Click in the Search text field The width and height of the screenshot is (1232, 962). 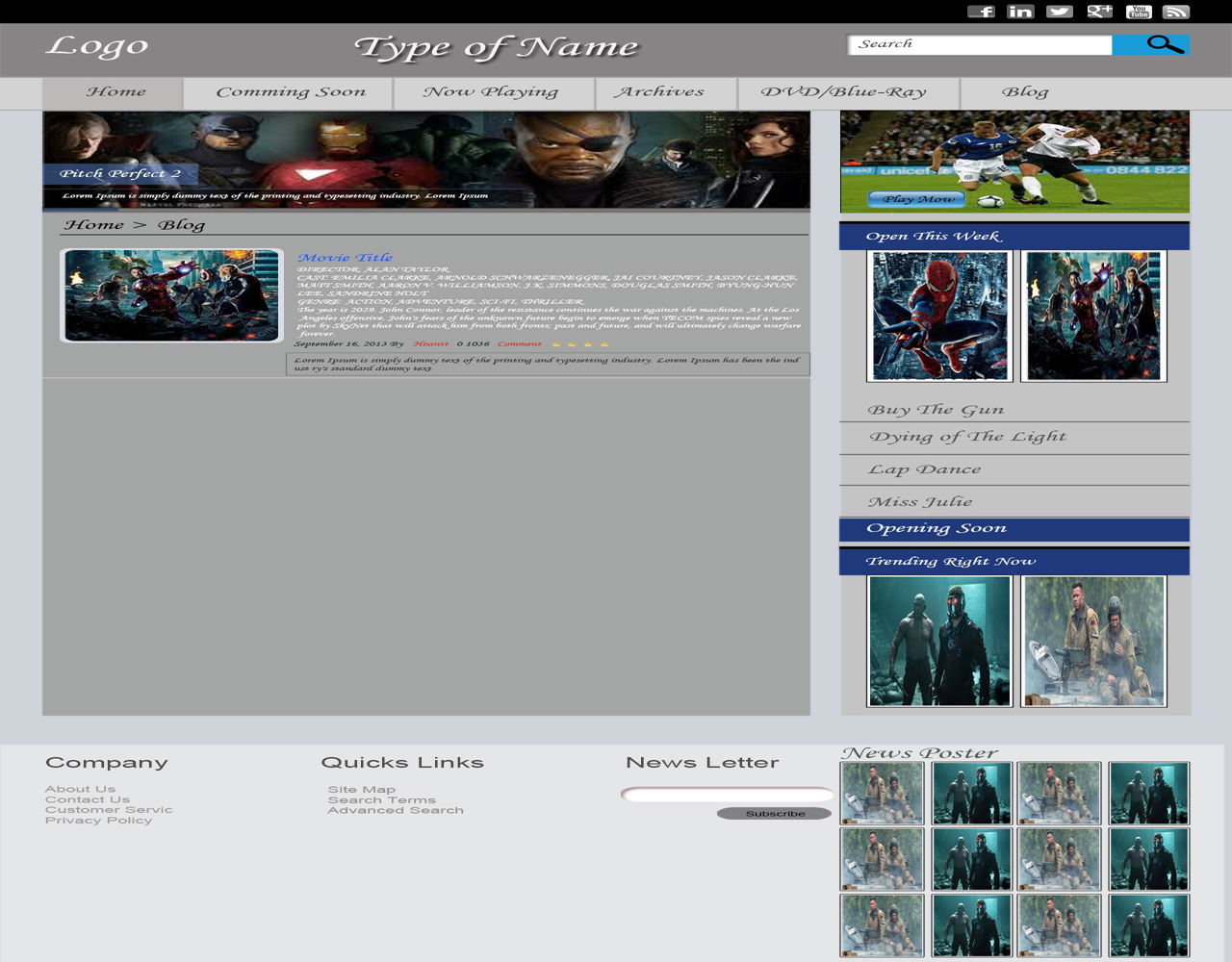coord(980,44)
